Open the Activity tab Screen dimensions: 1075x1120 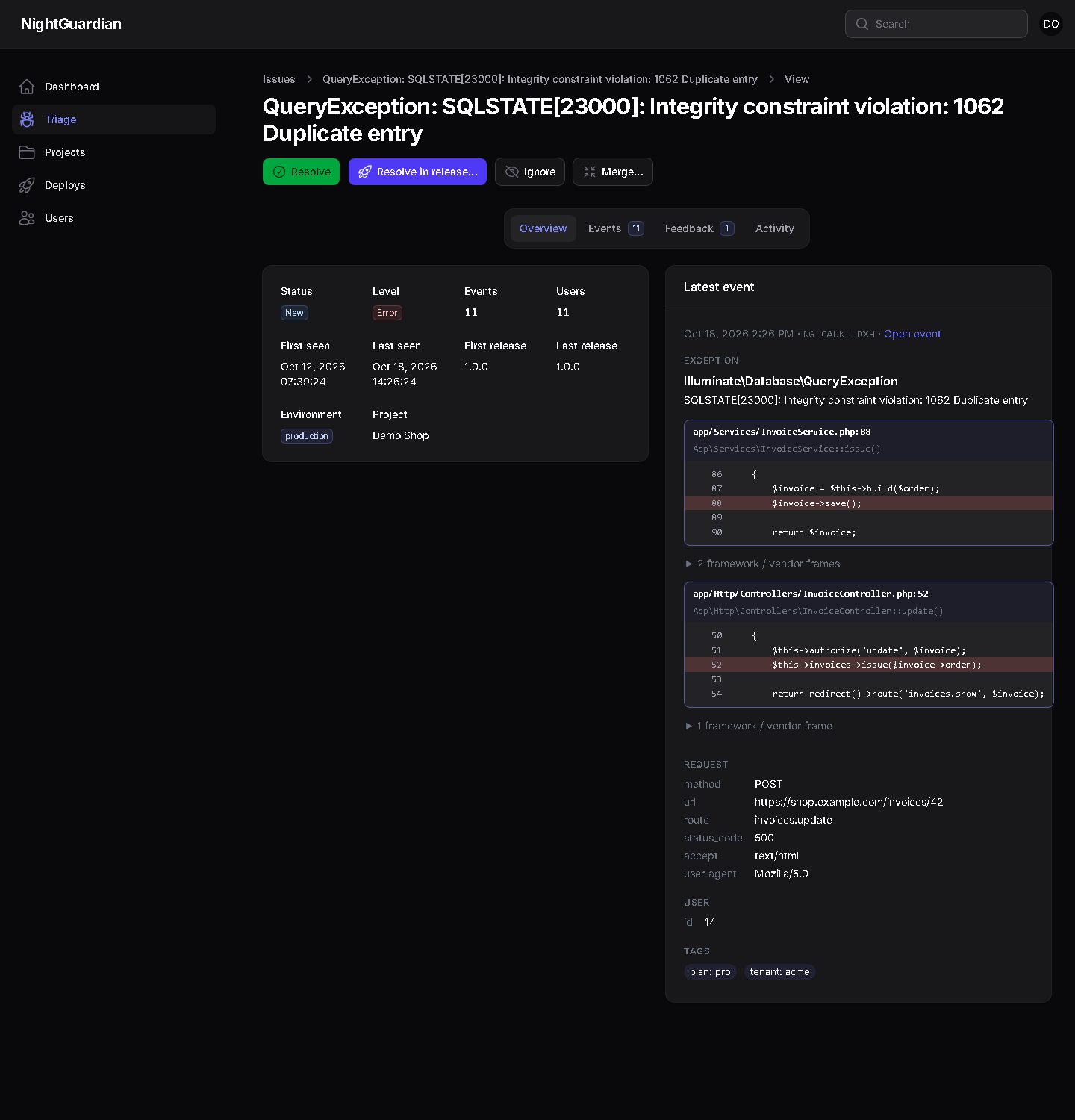coord(775,228)
